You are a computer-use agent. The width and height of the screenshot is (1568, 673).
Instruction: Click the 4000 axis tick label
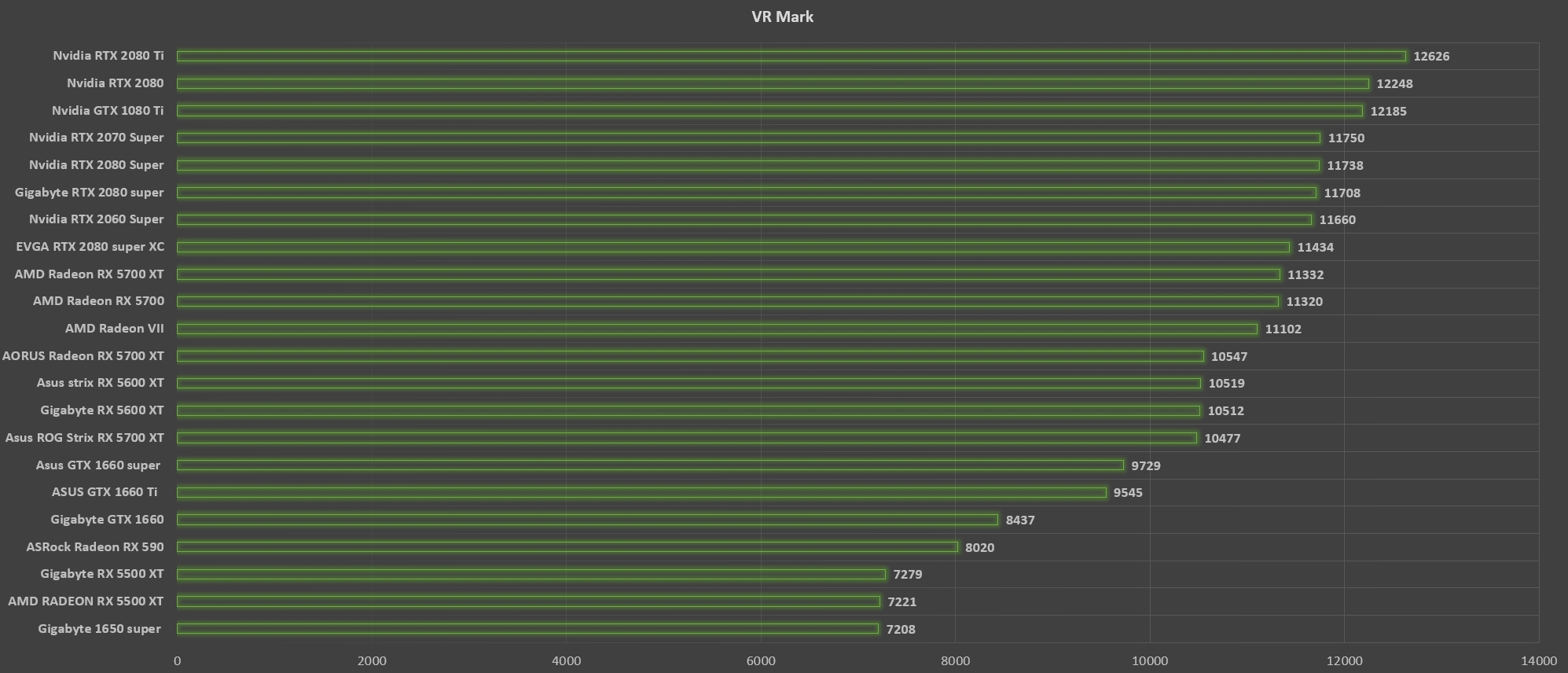click(566, 661)
